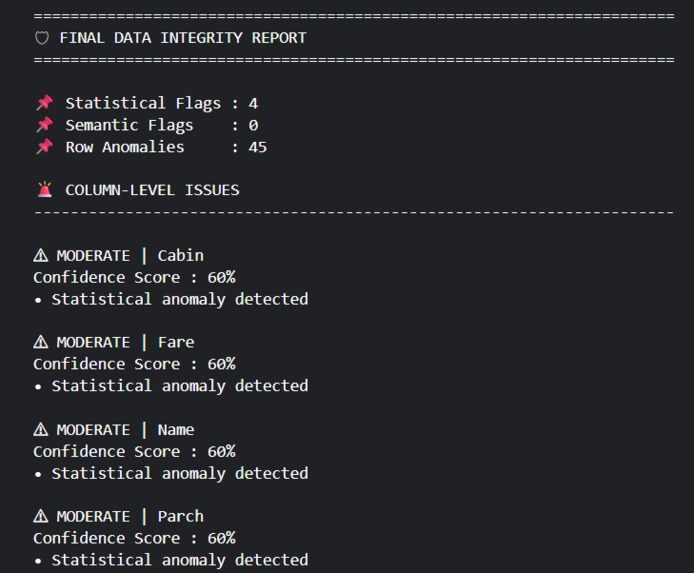Click the Confidence Score line under Parch

tap(135, 538)
